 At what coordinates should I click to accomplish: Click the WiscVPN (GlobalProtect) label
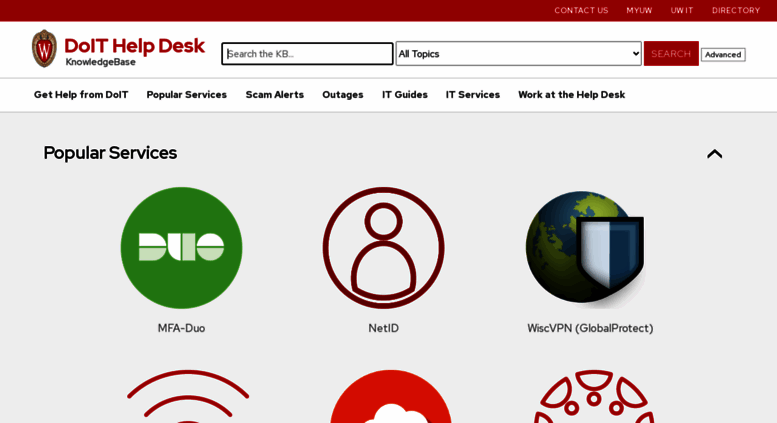point(590,328)
